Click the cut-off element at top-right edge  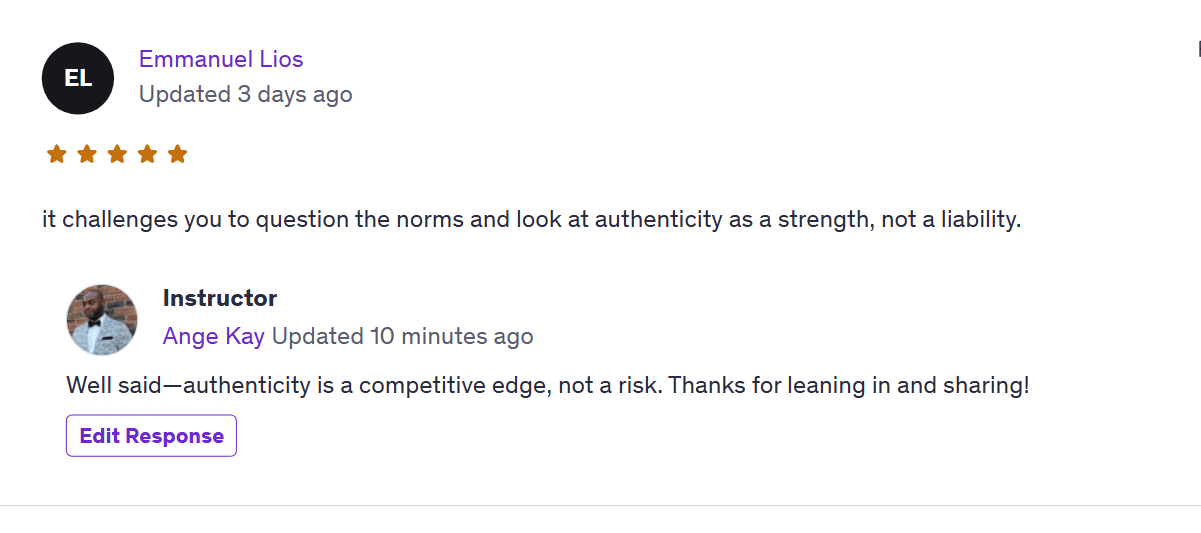click(1197, 48)
